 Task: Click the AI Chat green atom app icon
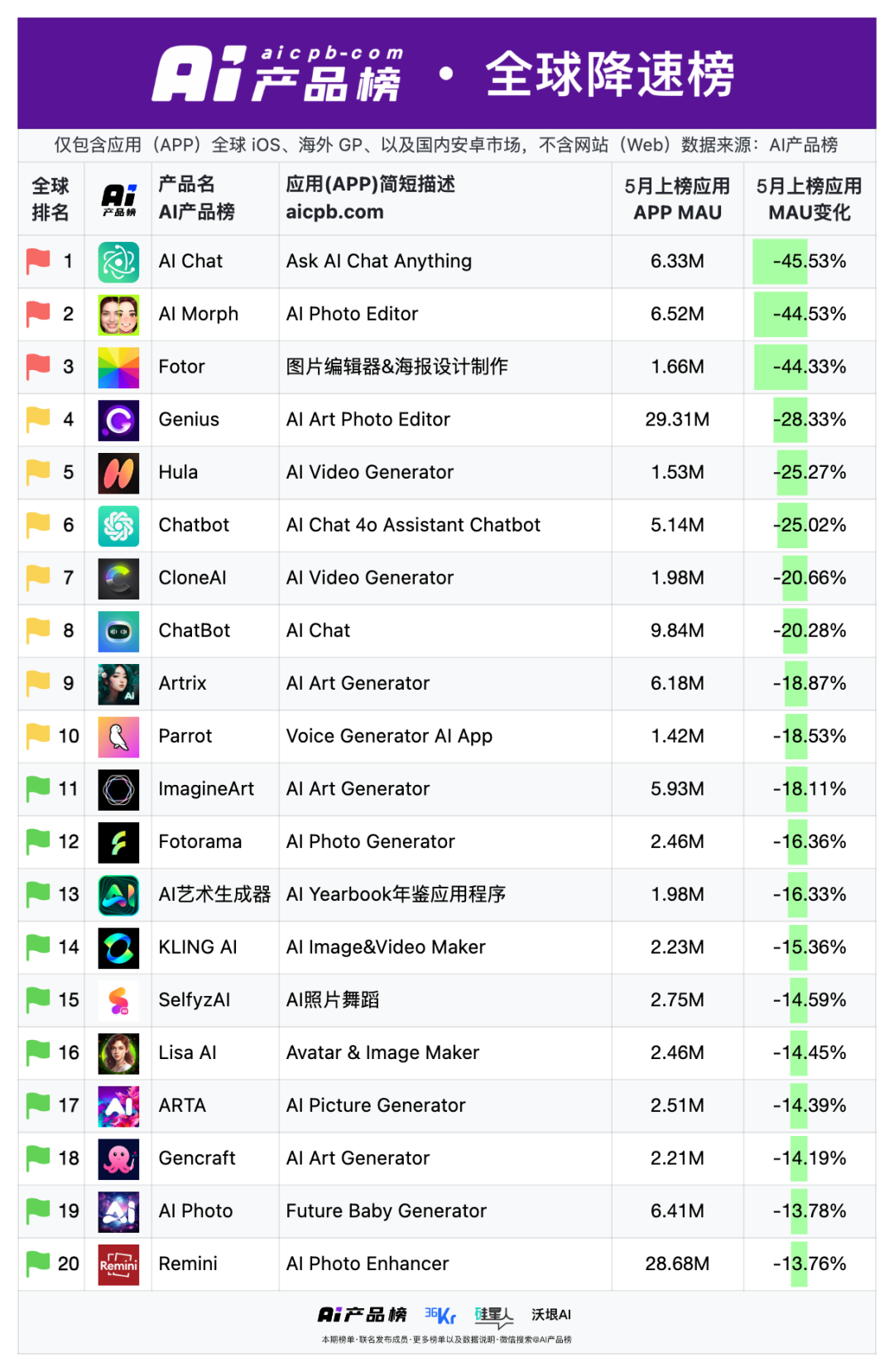pos(118,262)
